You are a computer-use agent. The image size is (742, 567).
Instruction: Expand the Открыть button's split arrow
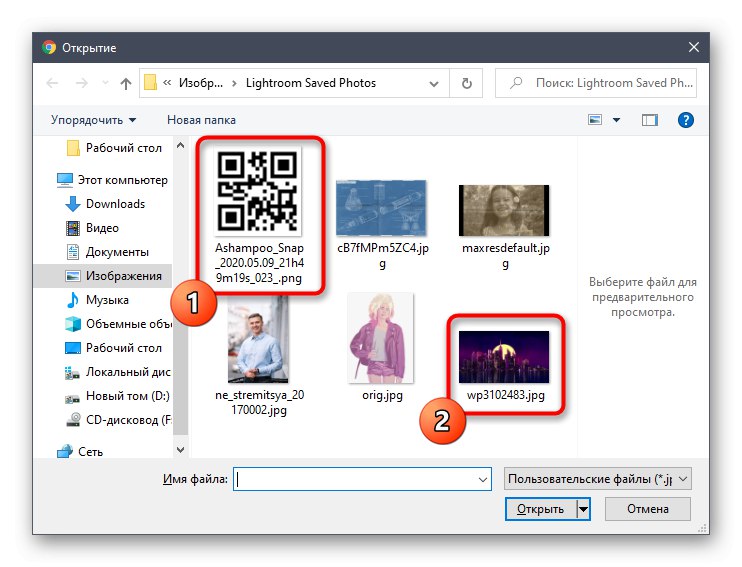click(583, 509)
